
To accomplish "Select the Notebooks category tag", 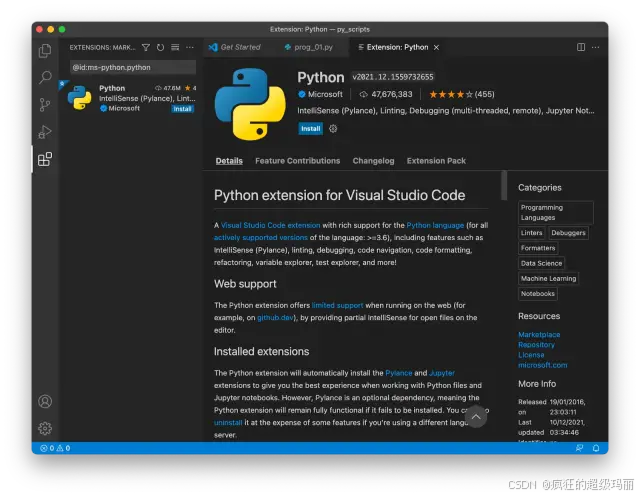I will [x=538, y=294].
